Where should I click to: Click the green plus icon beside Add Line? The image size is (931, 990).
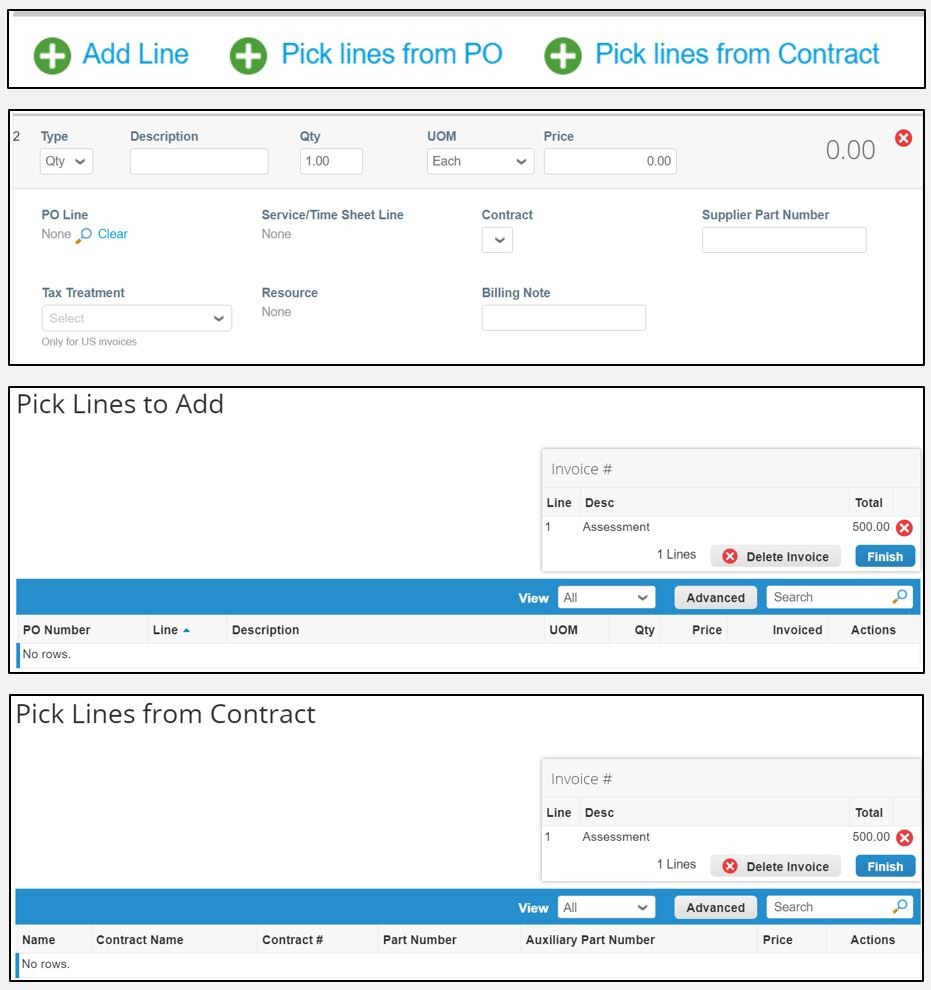coord(52,56)
